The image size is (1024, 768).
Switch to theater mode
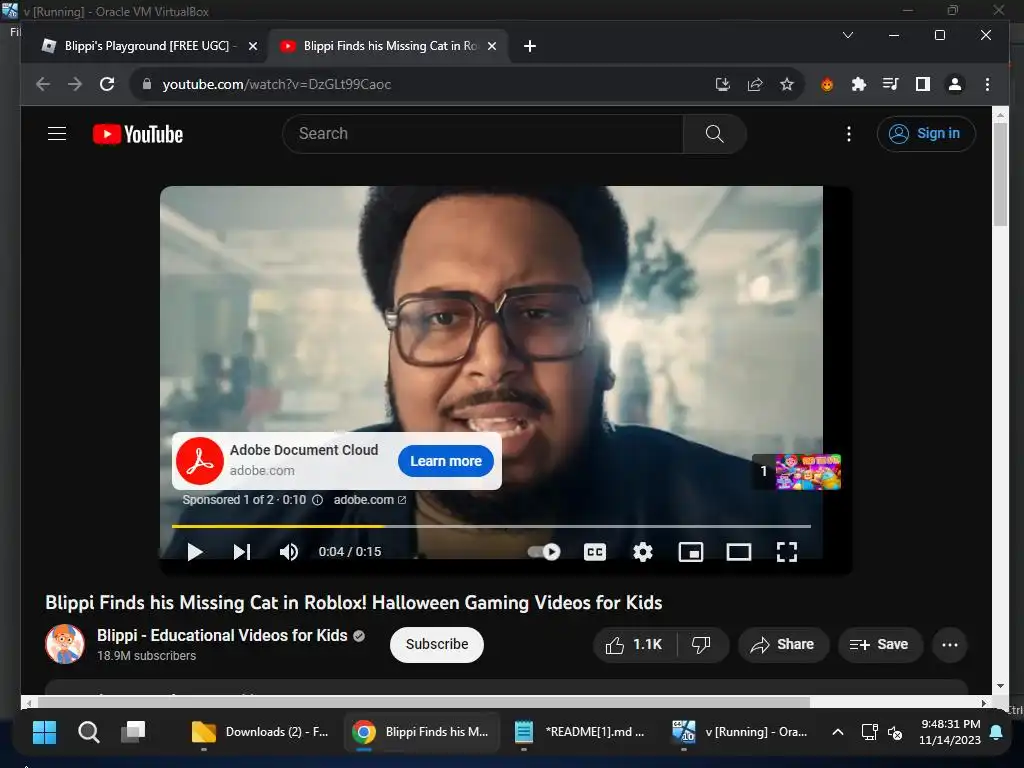click(x=739, y=552)
